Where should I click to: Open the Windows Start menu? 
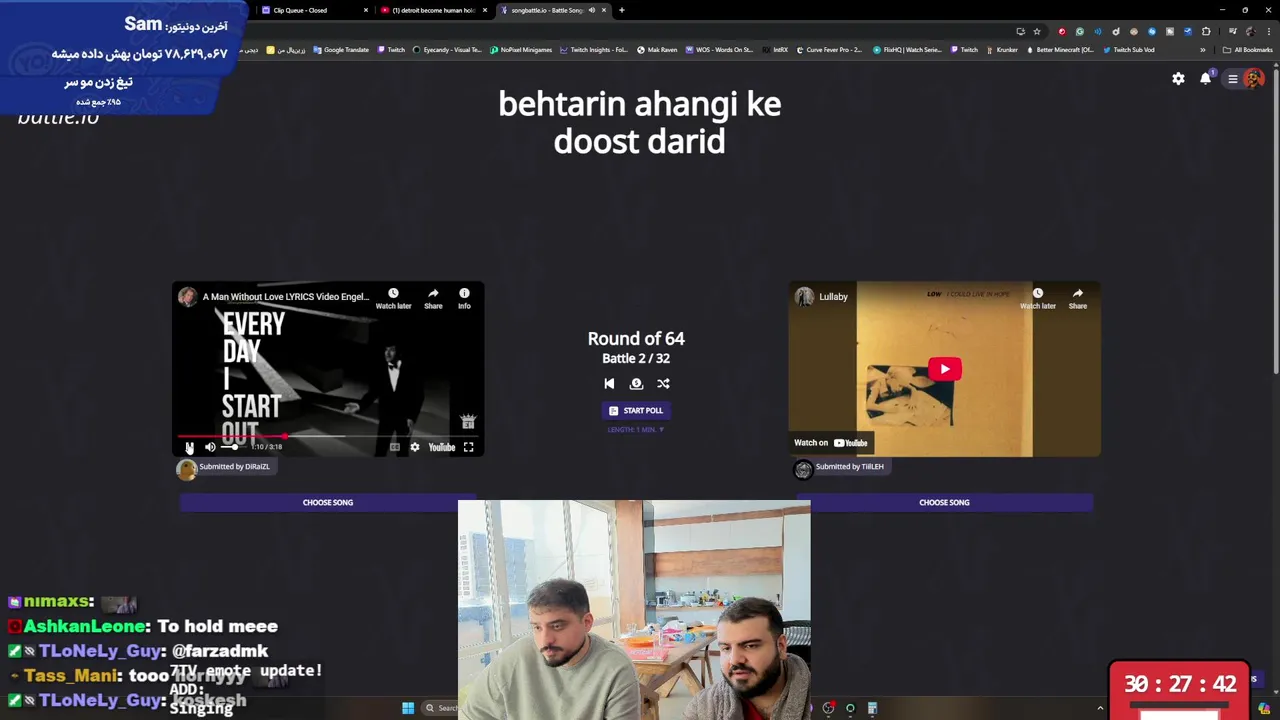pyautogui.click(x=408, y=708)
